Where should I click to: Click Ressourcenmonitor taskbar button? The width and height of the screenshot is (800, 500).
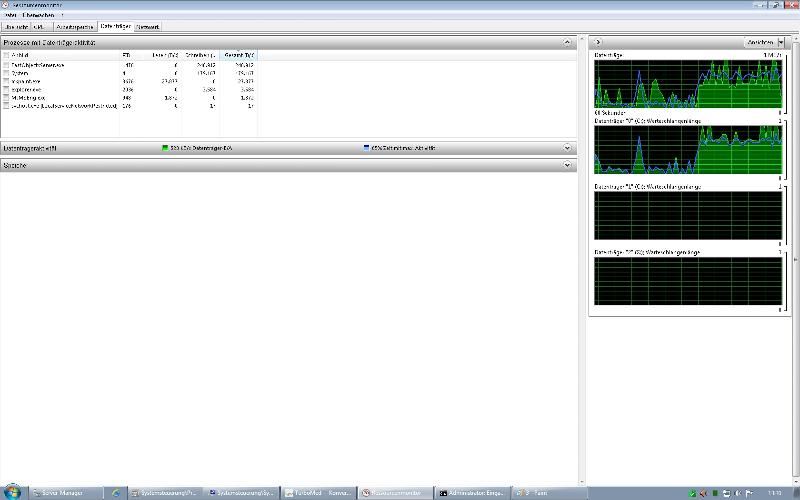click(395, 493)
